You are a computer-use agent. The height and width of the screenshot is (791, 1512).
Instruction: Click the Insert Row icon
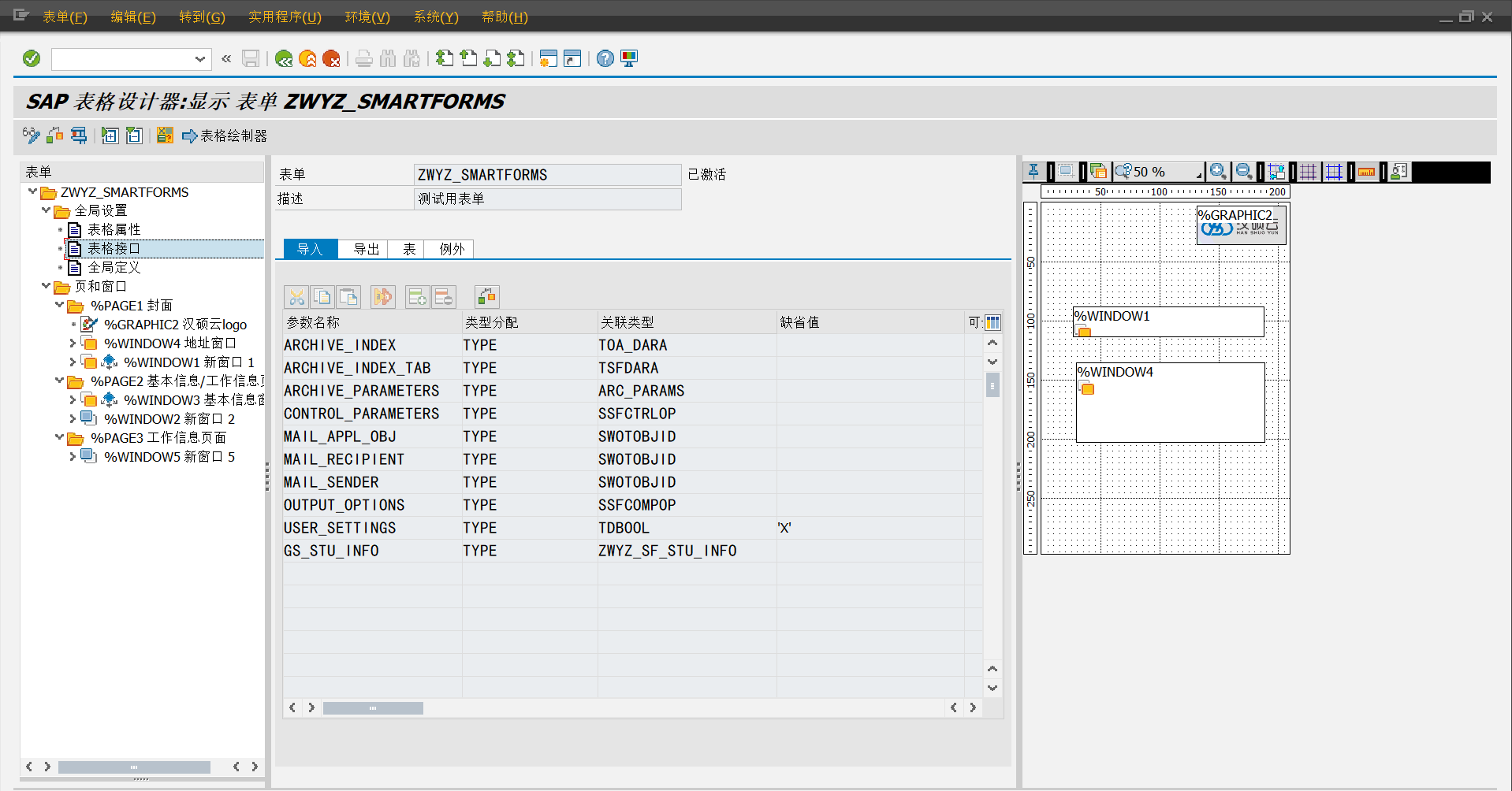click(418, 297)
